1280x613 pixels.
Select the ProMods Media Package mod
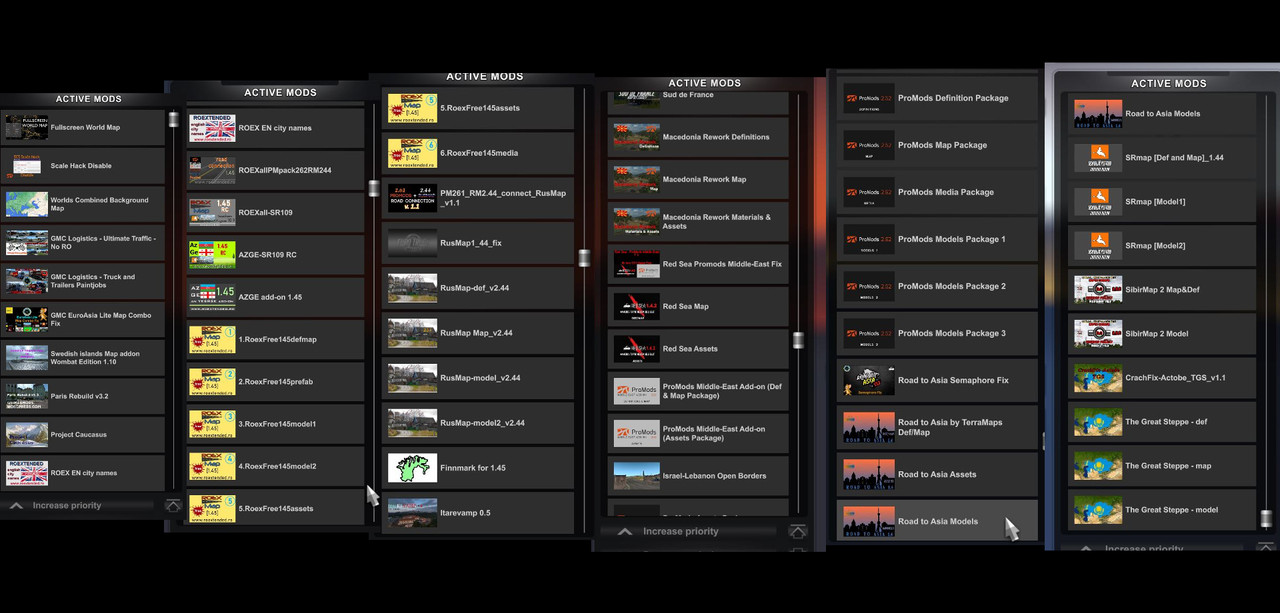(x=937, y=192)
